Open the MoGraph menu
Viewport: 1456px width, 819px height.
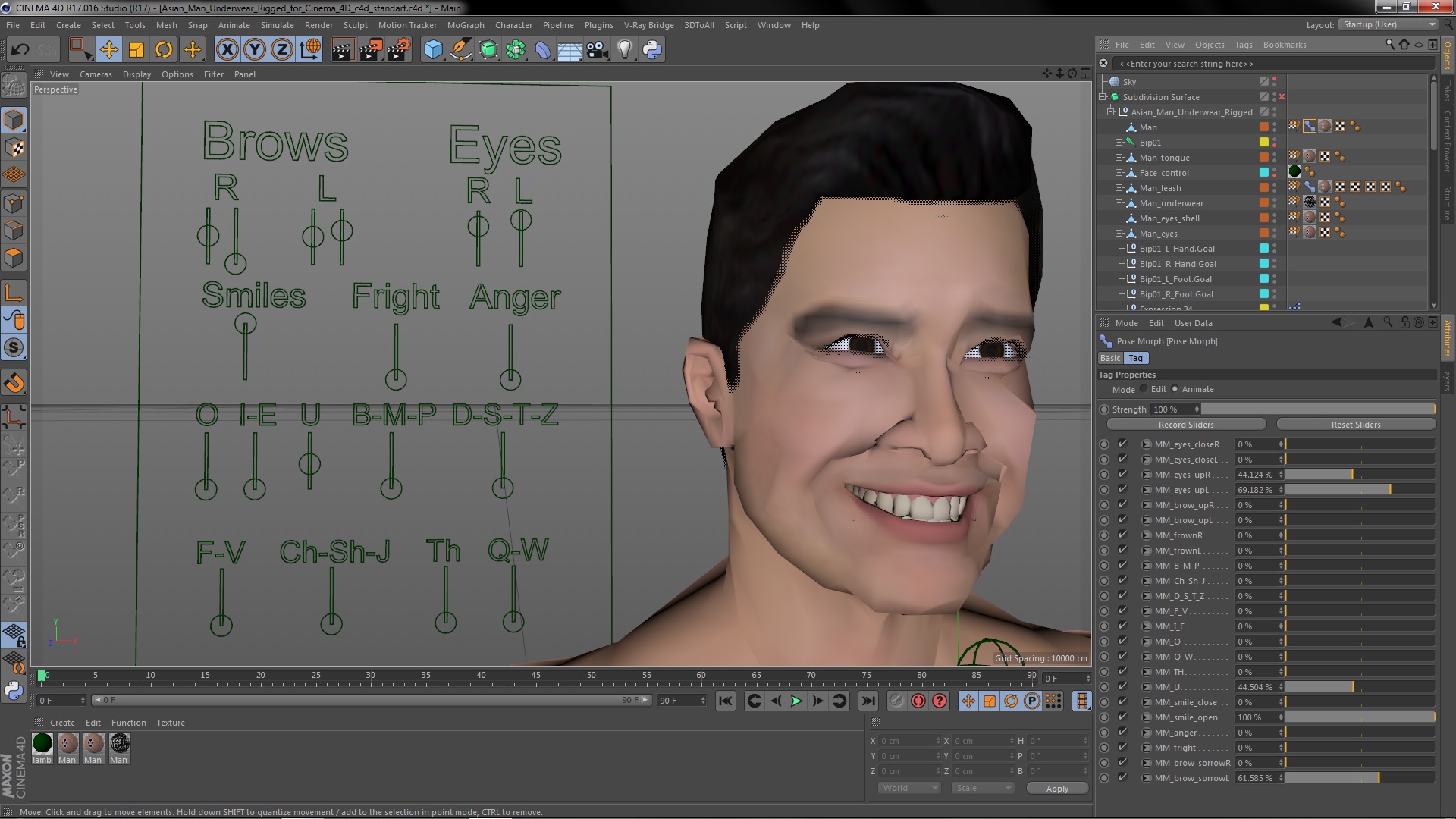point(465,25)
